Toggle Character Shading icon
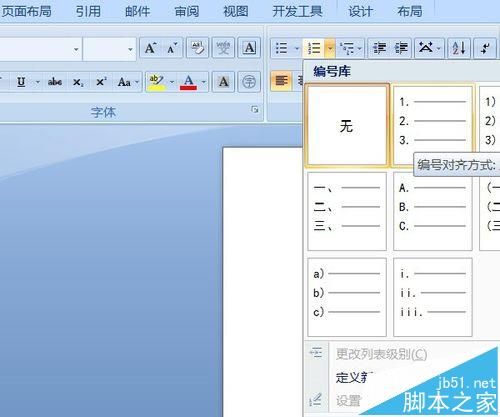500x417 pixels. pos(224,82)
